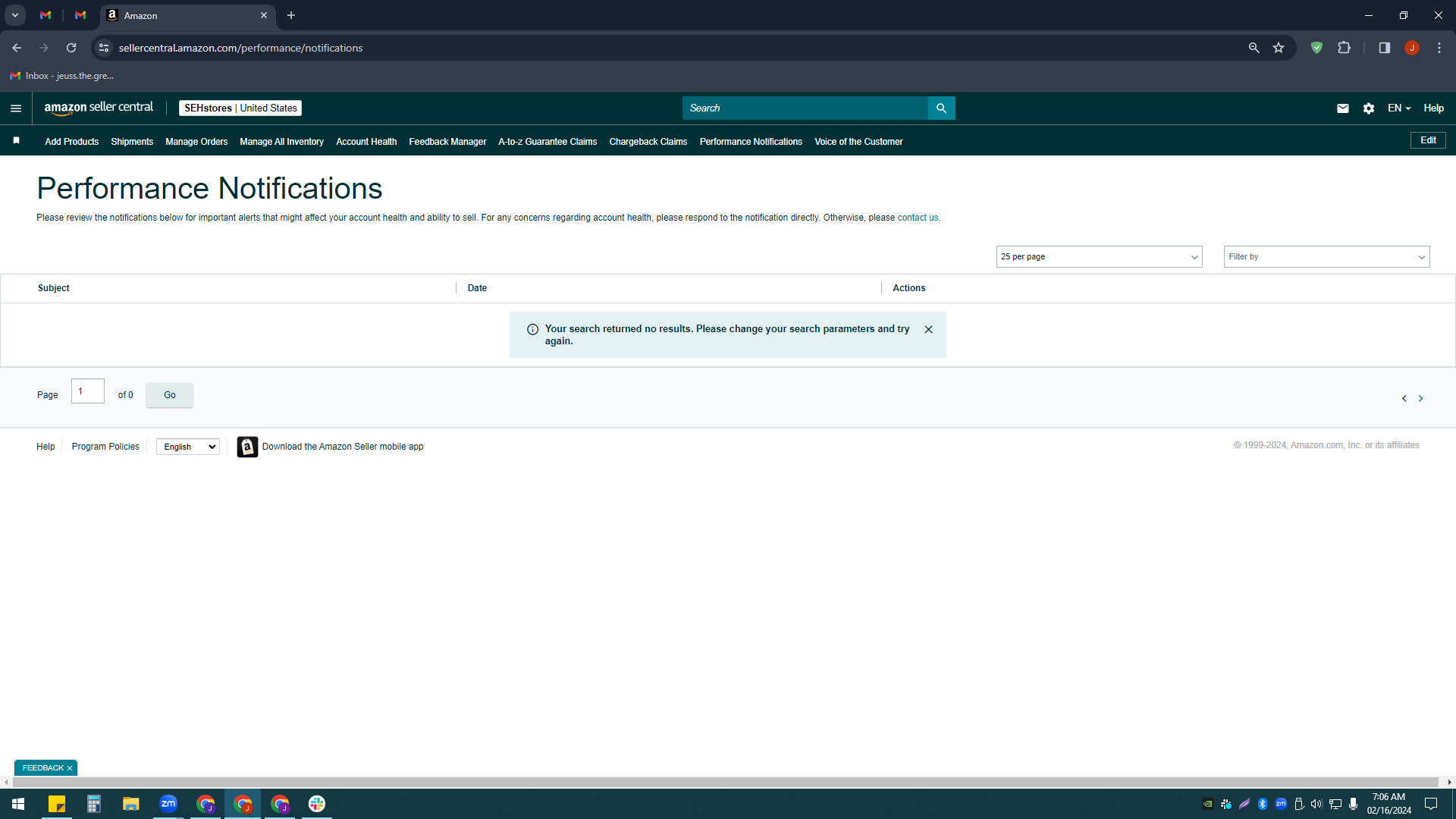Viewport: 1456px width, 819px height.
Task: Click the Go pagination button
Action: pyautogui.click(x=169, y=395)
